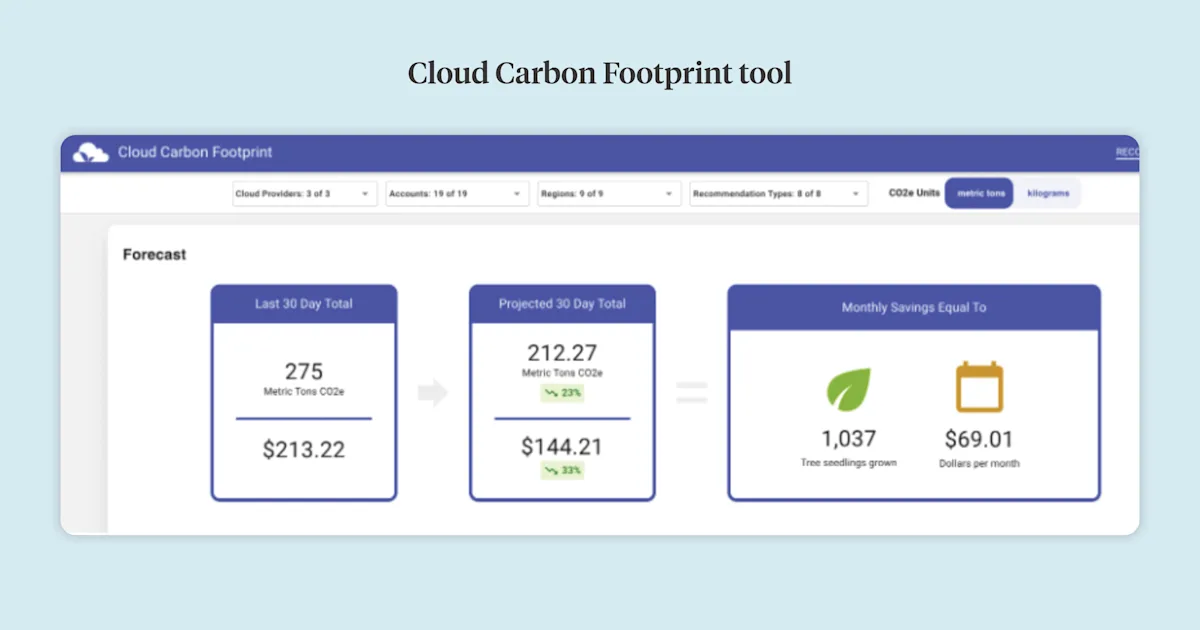Image resolution: width=1200 pixels, height=630 pixels.
Task: Open the RECO navigation link in the header
Action: pyautogui.click(x=1127, y=153)
